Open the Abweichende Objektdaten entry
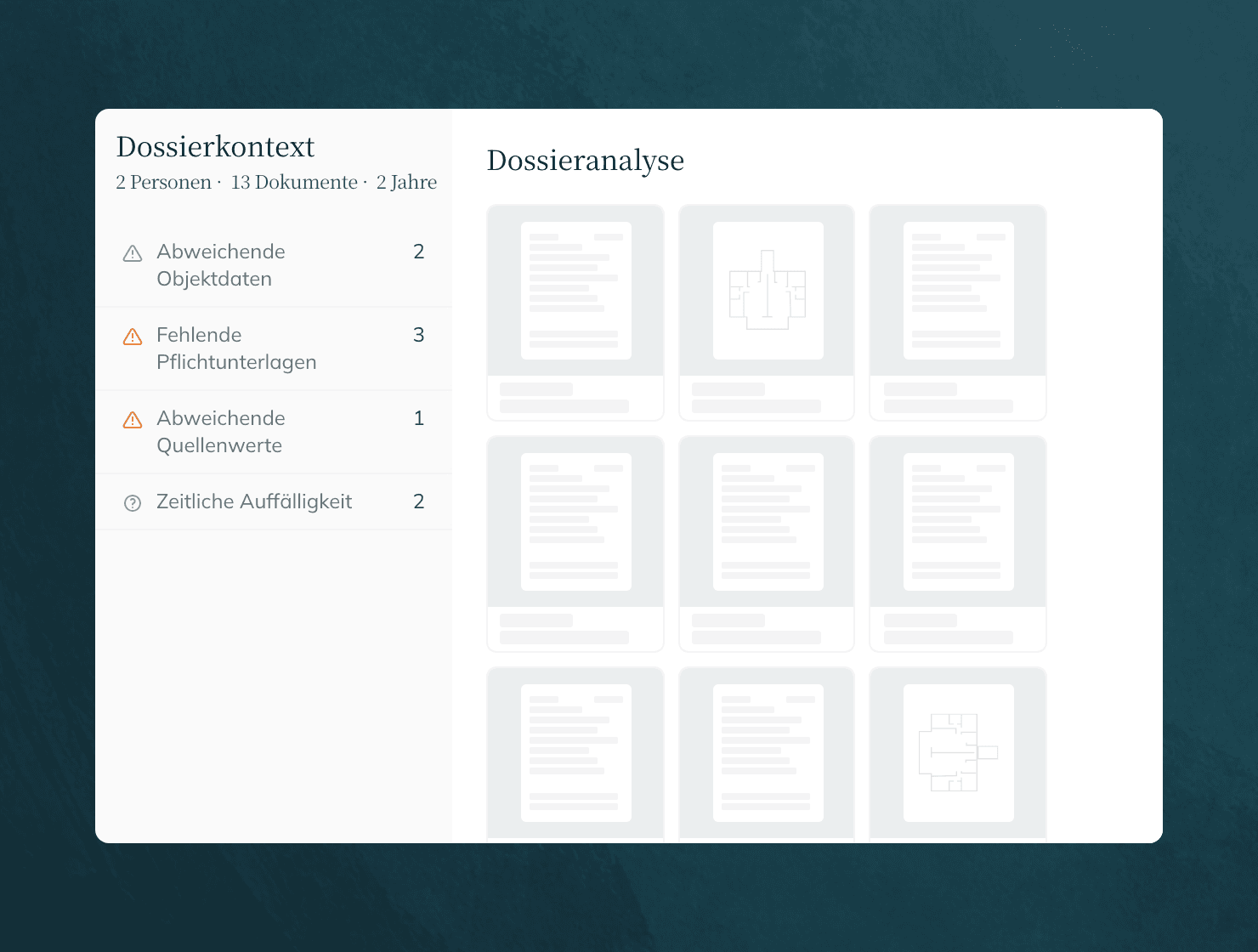 (x=274, y=265)
